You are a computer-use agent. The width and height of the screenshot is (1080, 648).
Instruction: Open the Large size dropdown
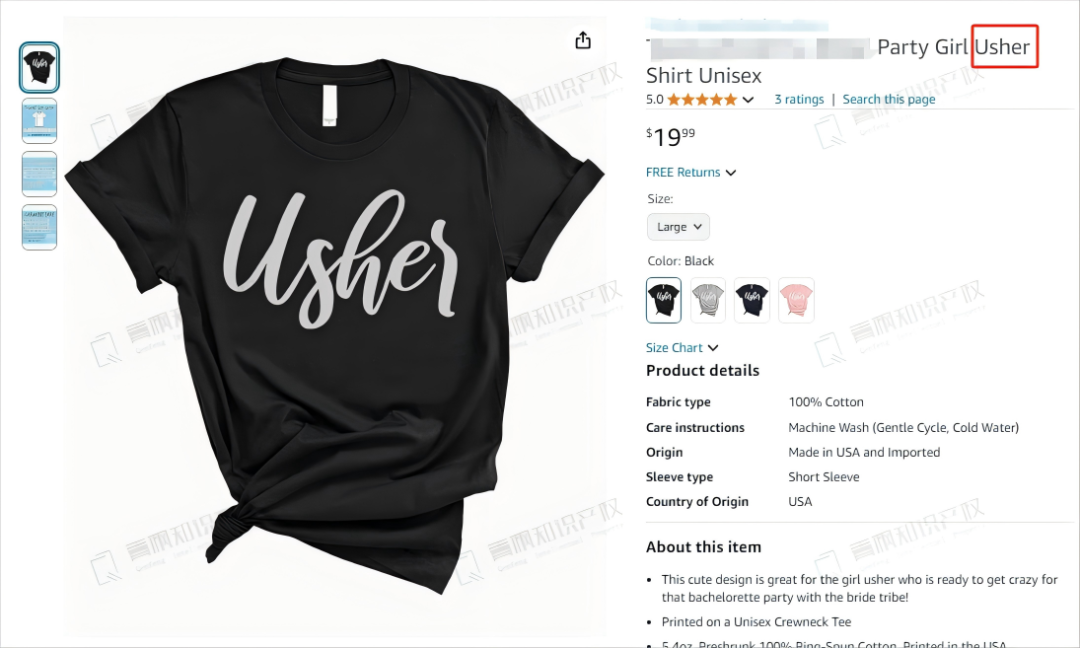[x=678, y=227]
